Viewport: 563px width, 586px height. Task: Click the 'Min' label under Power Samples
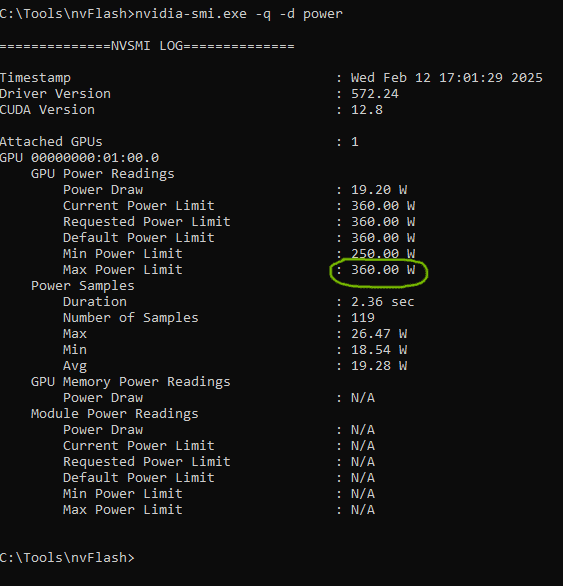75,350
